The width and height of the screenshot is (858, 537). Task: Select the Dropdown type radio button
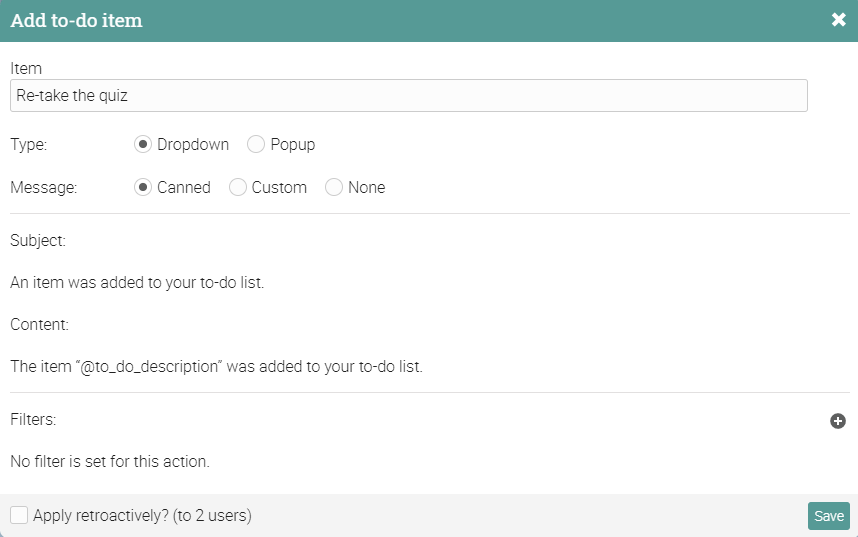point(143,145)
